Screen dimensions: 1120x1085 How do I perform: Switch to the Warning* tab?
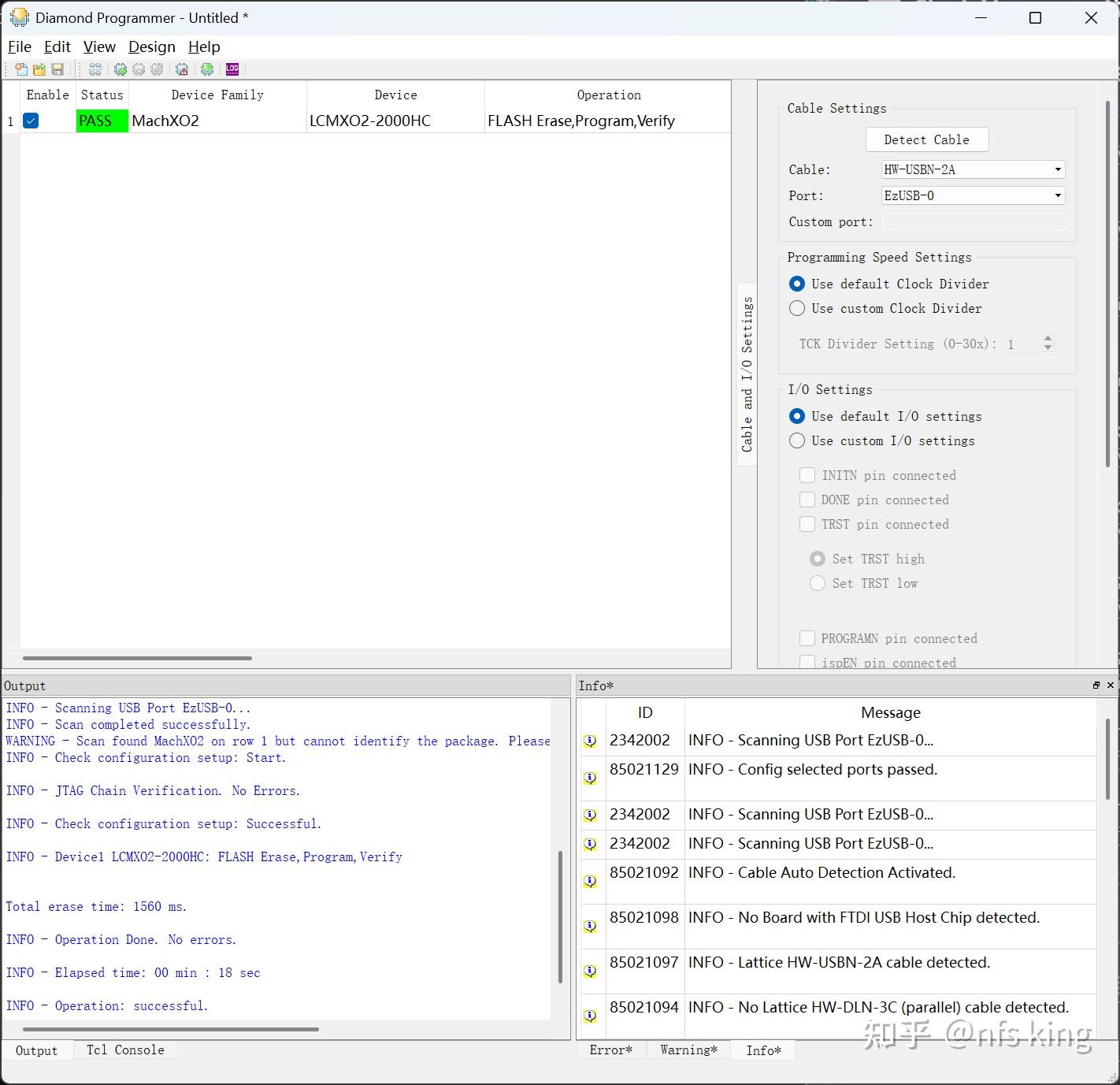tap(689, 1050)
